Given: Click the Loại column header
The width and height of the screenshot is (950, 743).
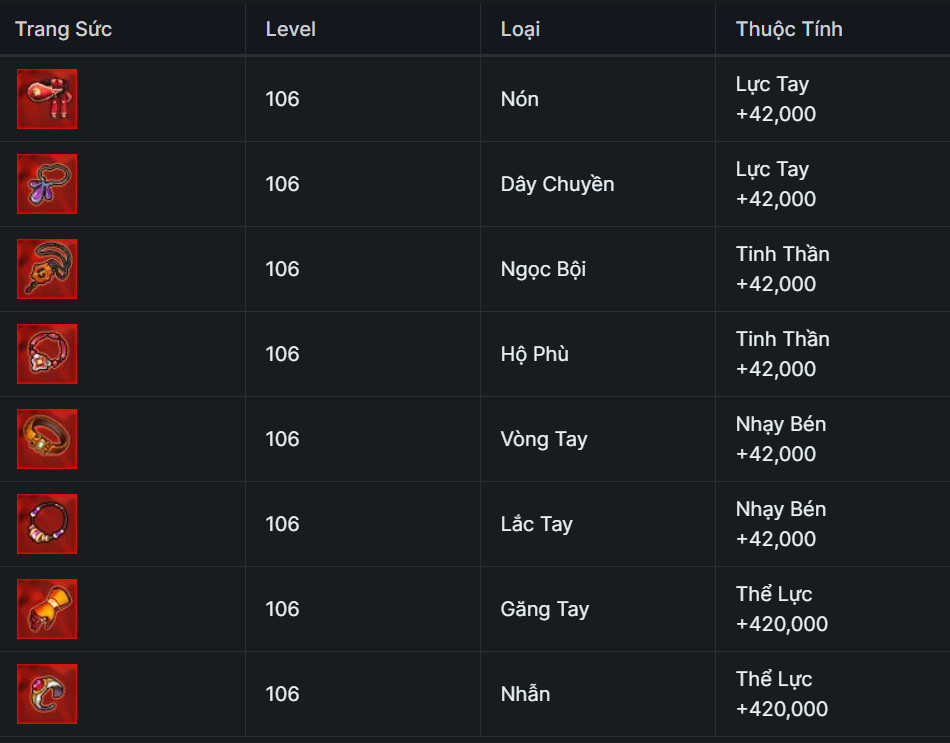Looking at the screenshot, I should point(520,29).
